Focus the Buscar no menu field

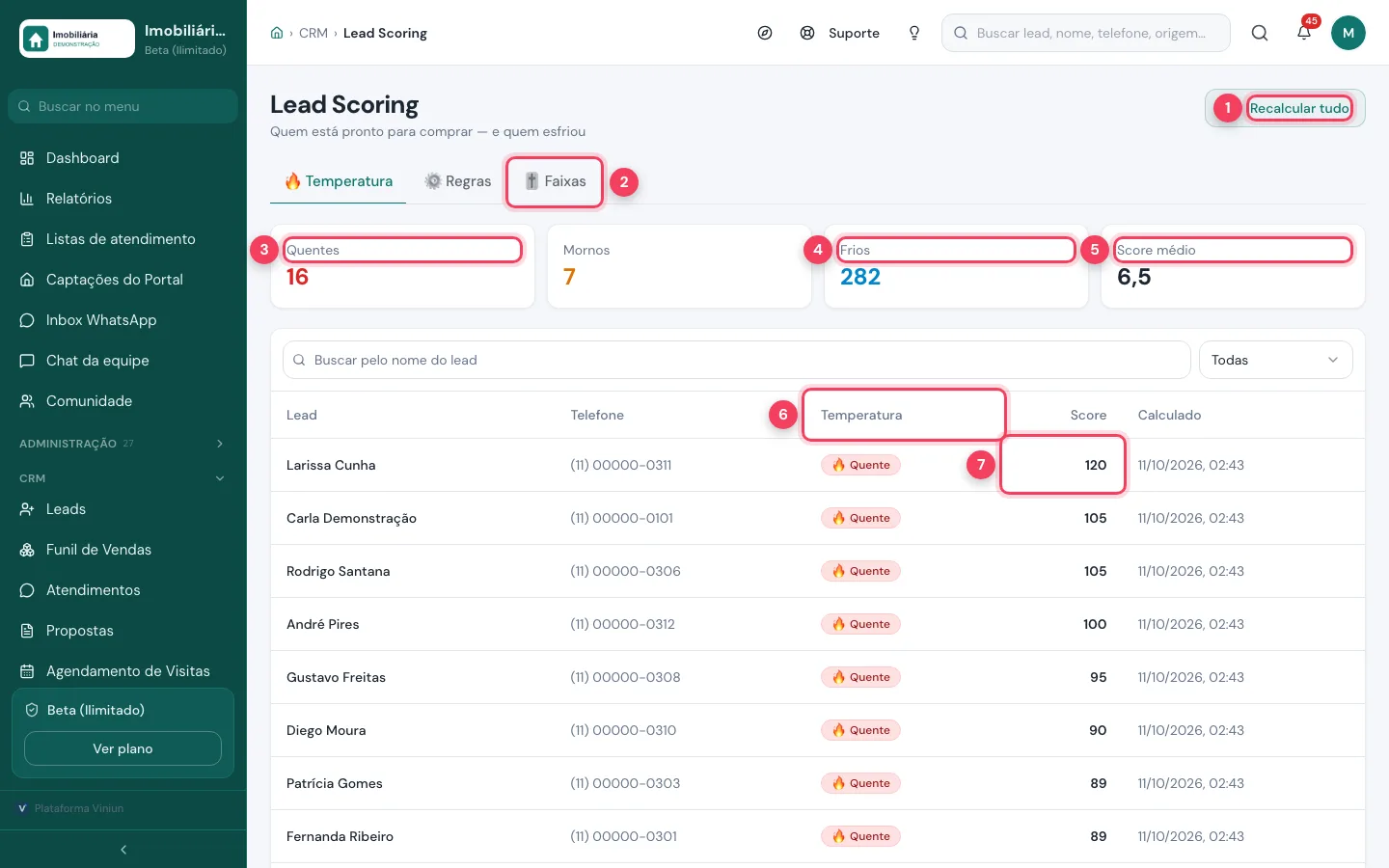pos(123,106)
